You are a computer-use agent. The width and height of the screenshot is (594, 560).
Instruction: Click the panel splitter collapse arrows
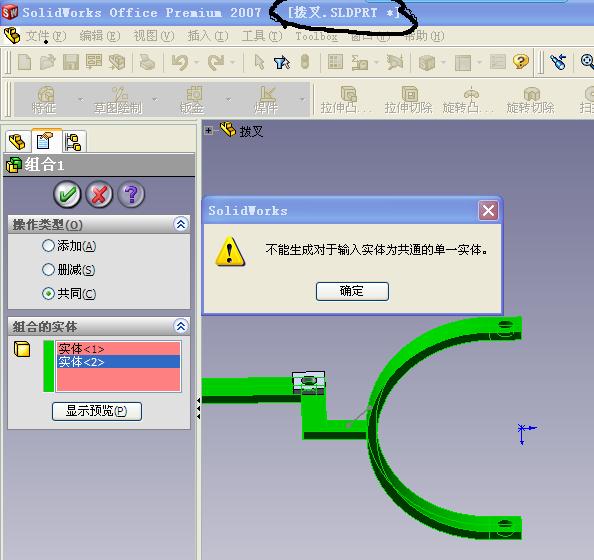(199, 408)
